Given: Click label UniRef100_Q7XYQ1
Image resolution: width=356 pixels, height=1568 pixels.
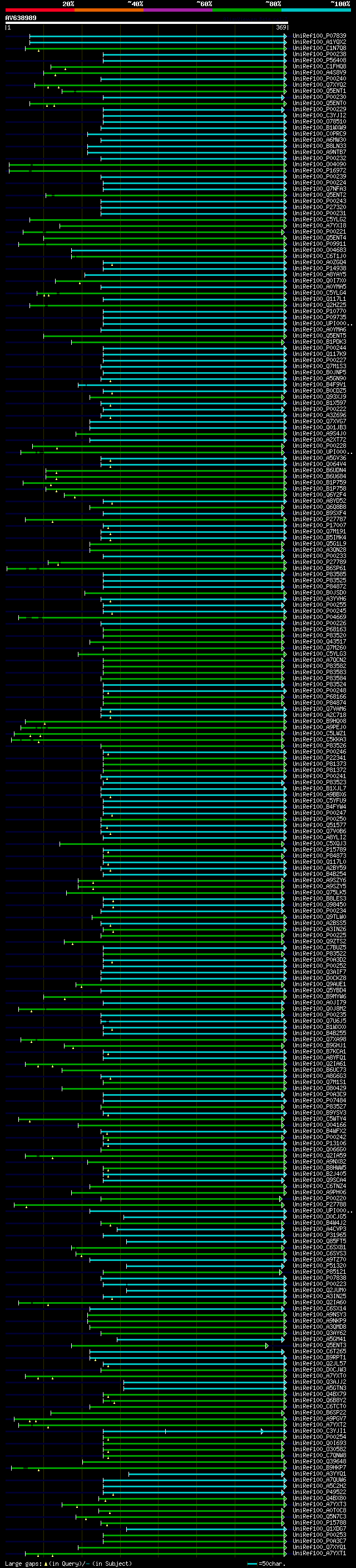Looking at the screenshot, I should [x=319, y=1547].
